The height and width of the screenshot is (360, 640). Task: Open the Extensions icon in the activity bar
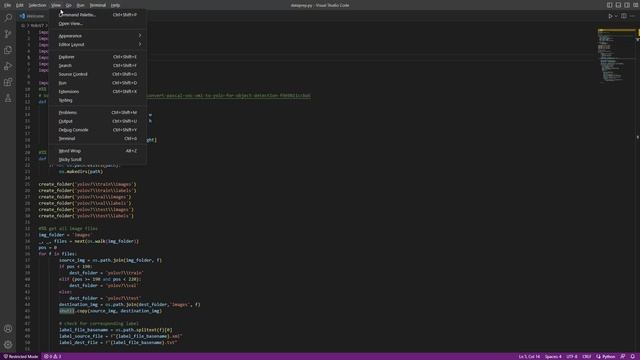(x=8, y=82)
